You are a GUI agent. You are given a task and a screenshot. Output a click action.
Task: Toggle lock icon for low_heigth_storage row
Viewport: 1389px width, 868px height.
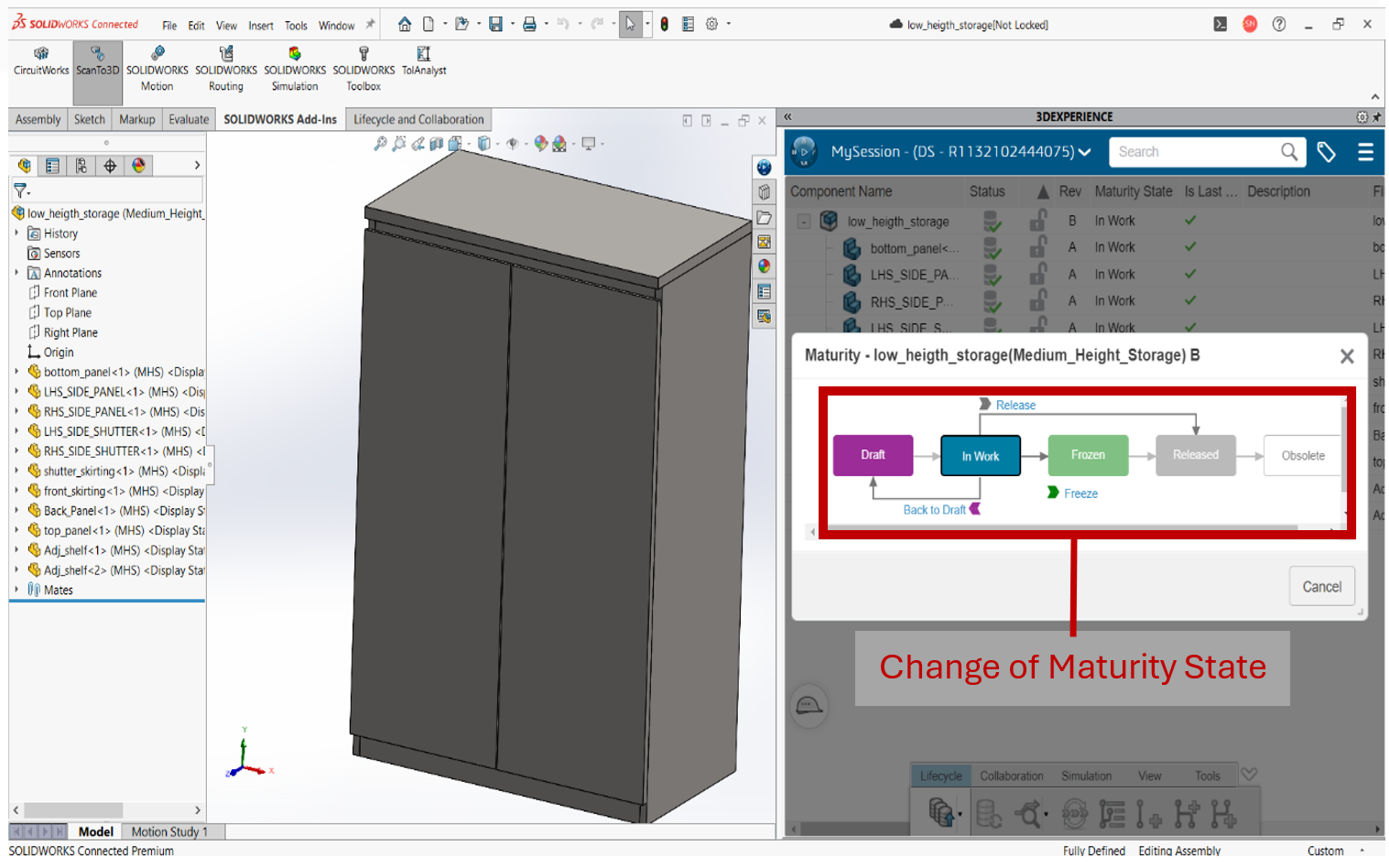tap(1038, 221)
